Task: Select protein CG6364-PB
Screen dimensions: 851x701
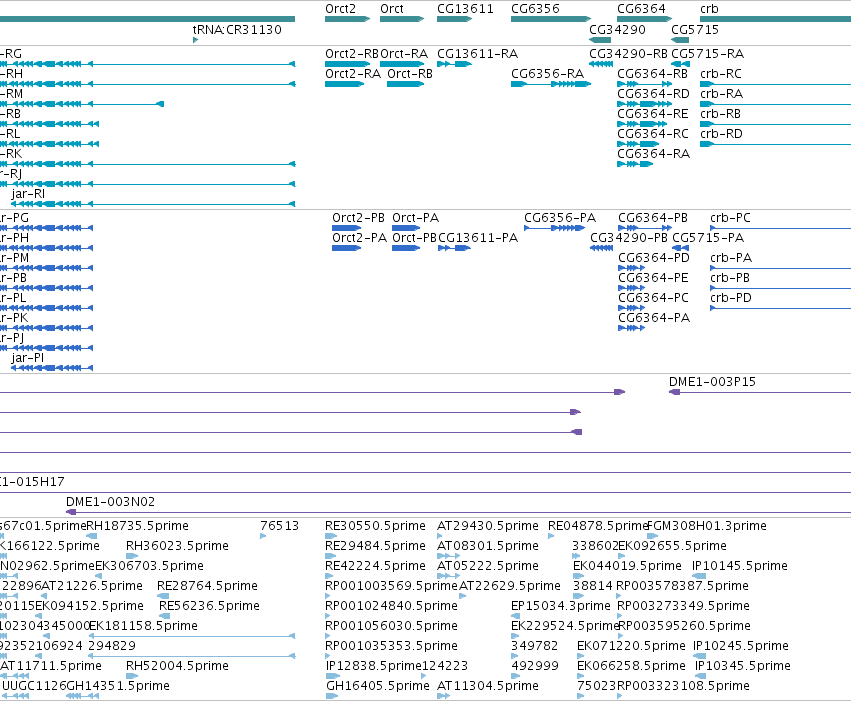Action: click(x=645, y=228)
